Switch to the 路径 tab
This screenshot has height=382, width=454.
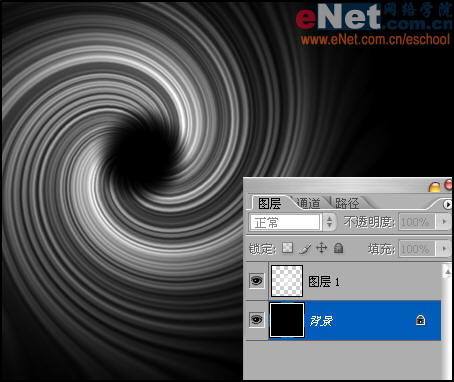(x=347, y=203)
